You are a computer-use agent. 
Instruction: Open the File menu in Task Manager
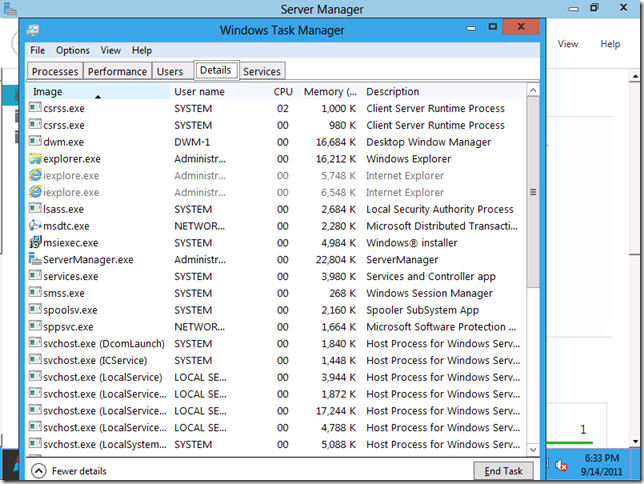37,50
